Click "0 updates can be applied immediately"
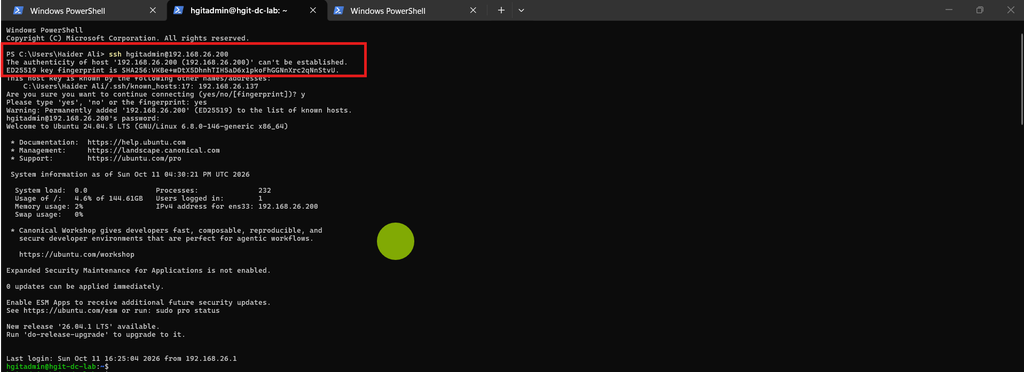The width and height of the screenshot is (1024, 372). 85,287
